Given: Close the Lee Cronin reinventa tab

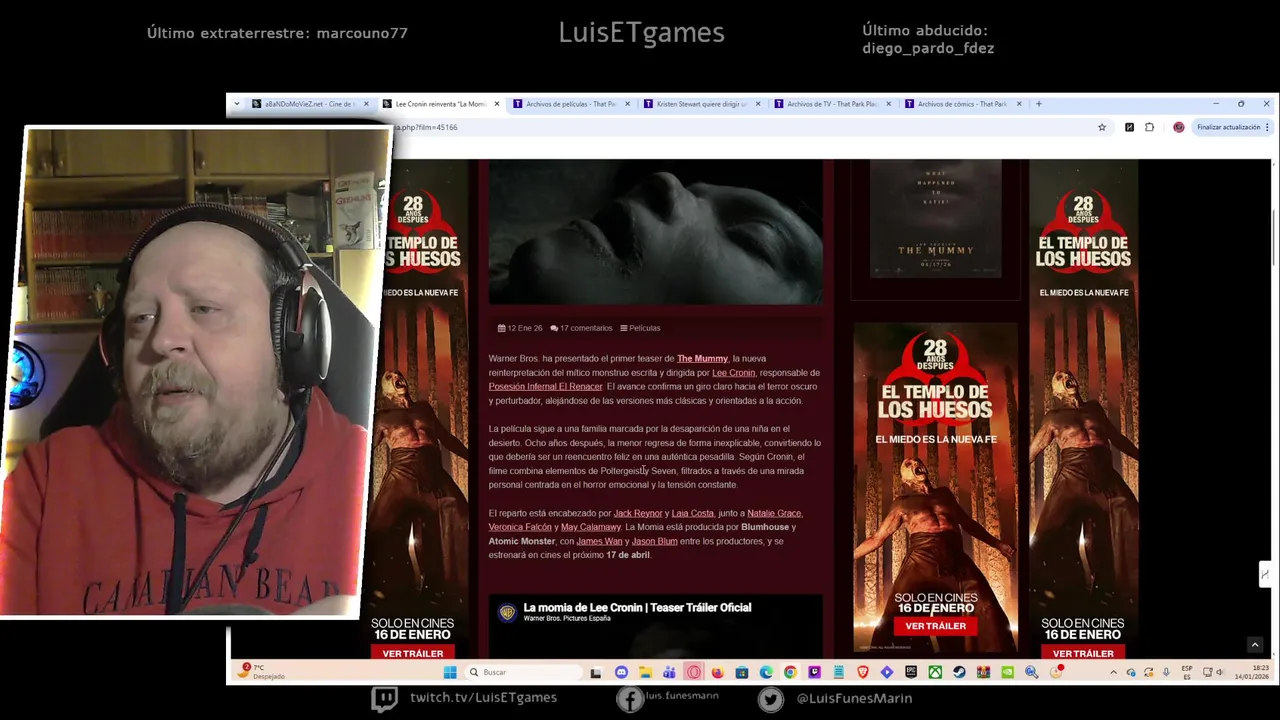Looking at the screenshot, I should (497, 104).
